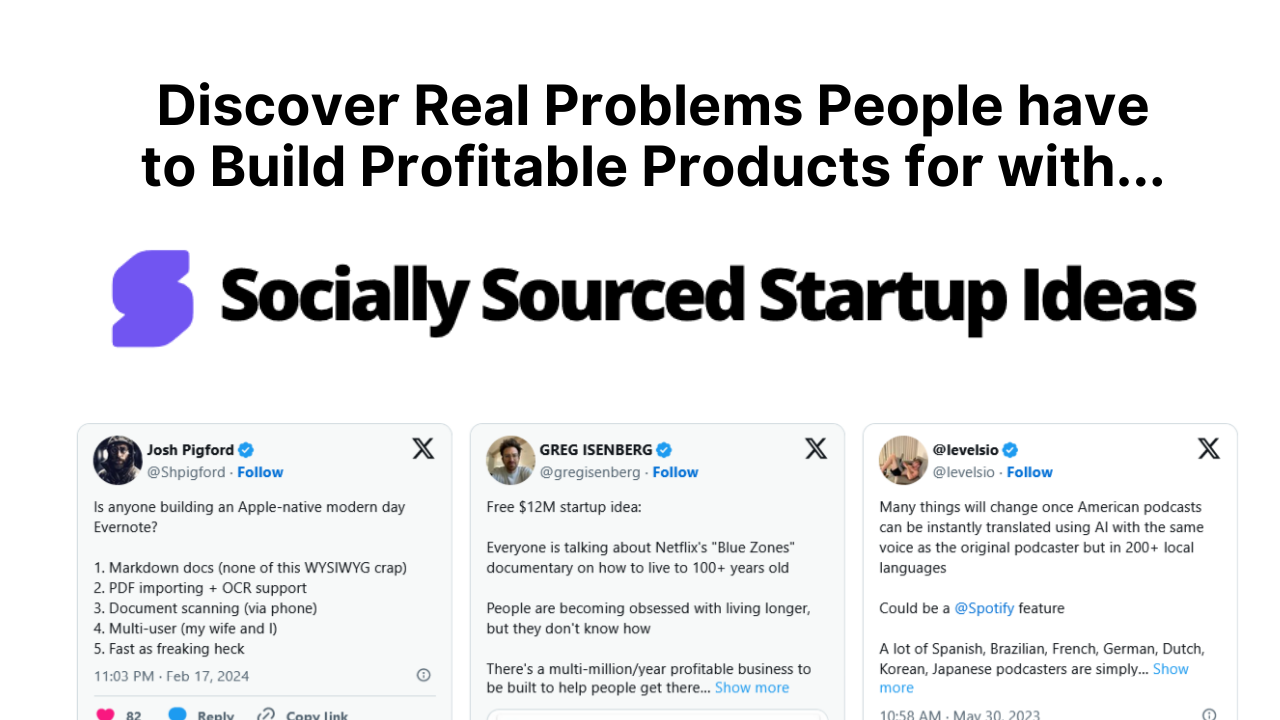Like Josh Pigford's tweet via the heart icon
Image resolution: width=1280 pixels, height=720 pixels.
click(x=103, y=713)
